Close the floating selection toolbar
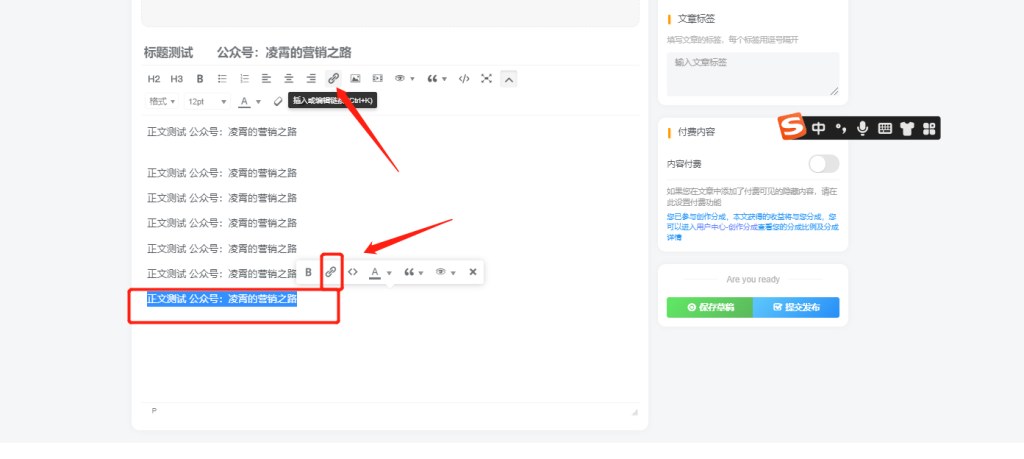Image resolution: width=1024 pixels, height=459 pixels. click(473, 272)
